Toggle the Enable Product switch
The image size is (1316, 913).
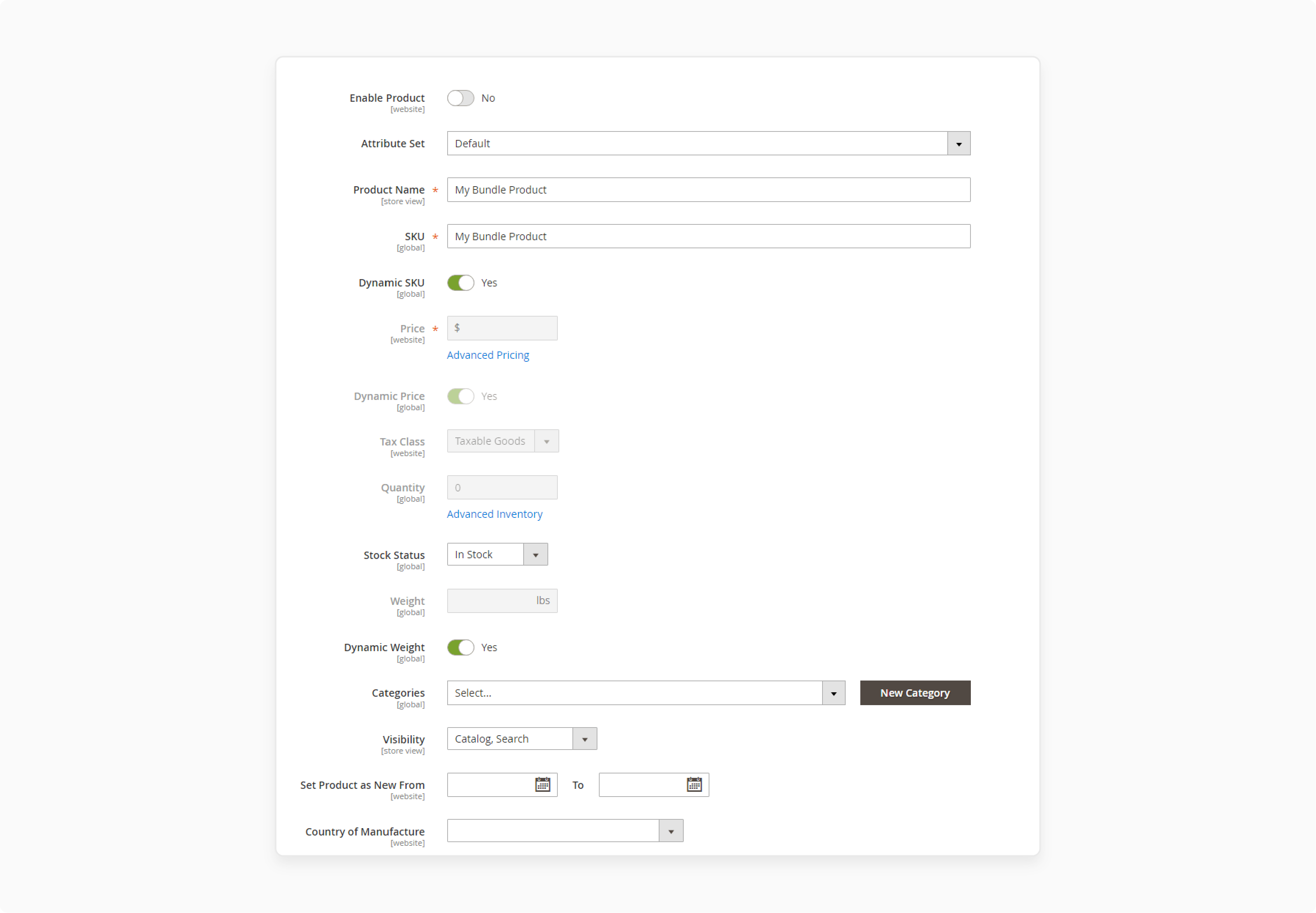[460, 98]
